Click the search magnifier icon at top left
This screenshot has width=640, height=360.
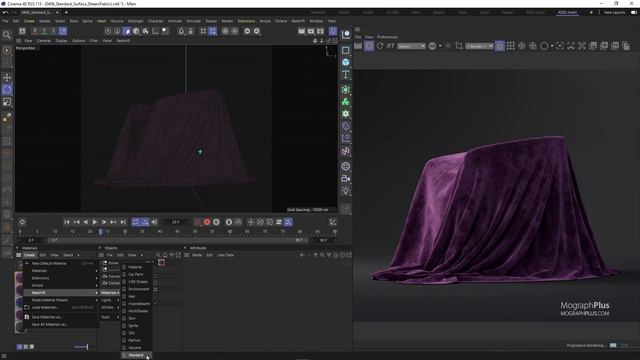7,35
